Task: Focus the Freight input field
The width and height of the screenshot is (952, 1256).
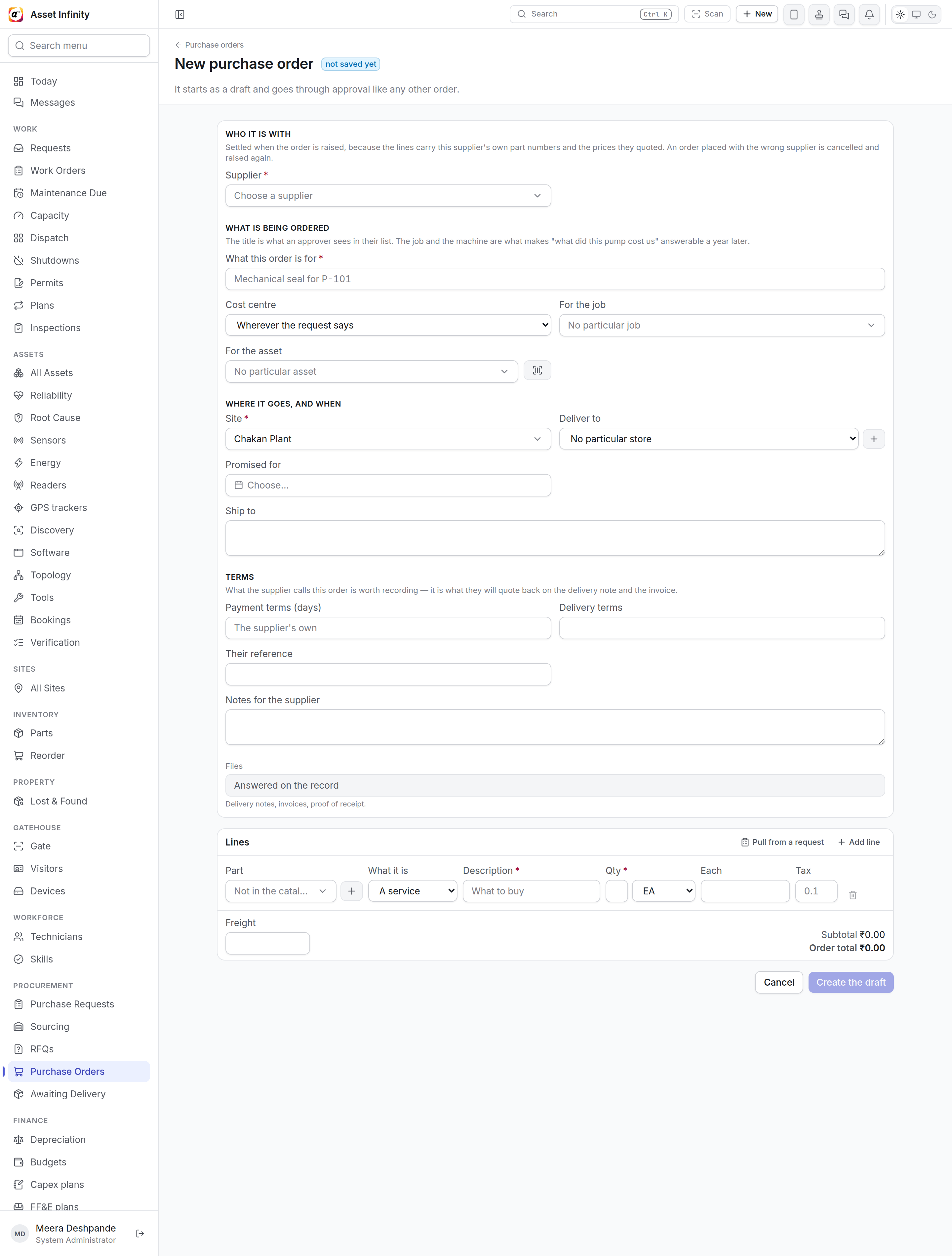Action: (267, 943)
